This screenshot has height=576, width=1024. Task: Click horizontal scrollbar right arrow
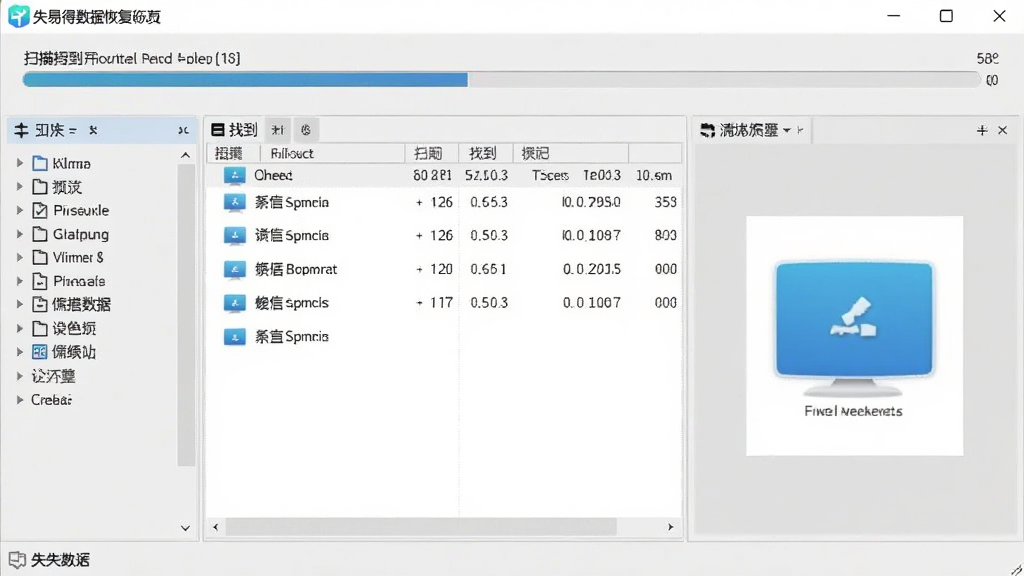670,527
